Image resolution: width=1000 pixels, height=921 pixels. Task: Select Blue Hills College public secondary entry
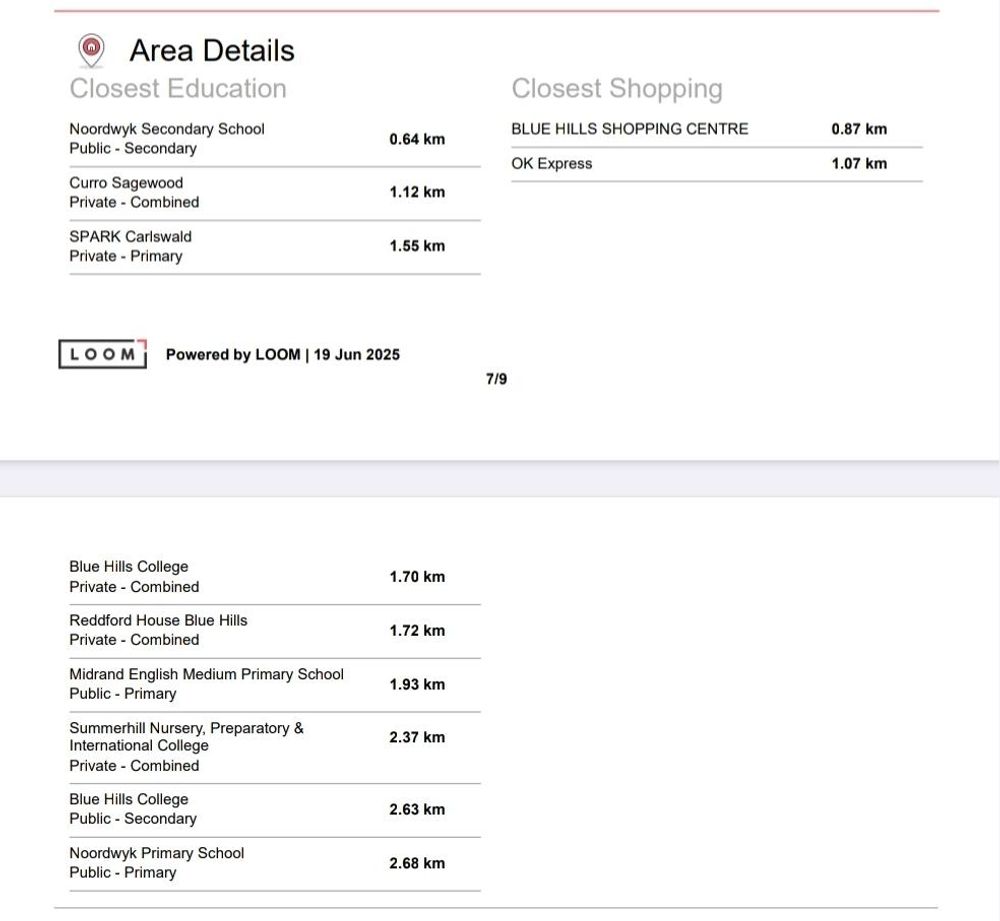click(x=129, y=800)
